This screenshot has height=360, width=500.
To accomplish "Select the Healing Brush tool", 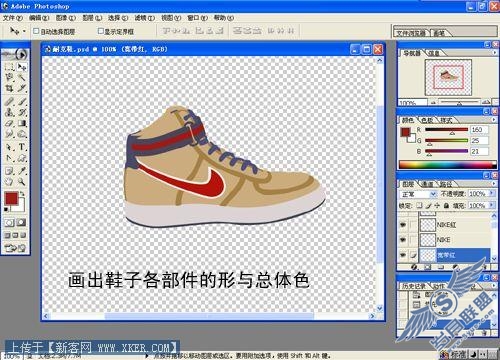I will (x=9, y=102).
